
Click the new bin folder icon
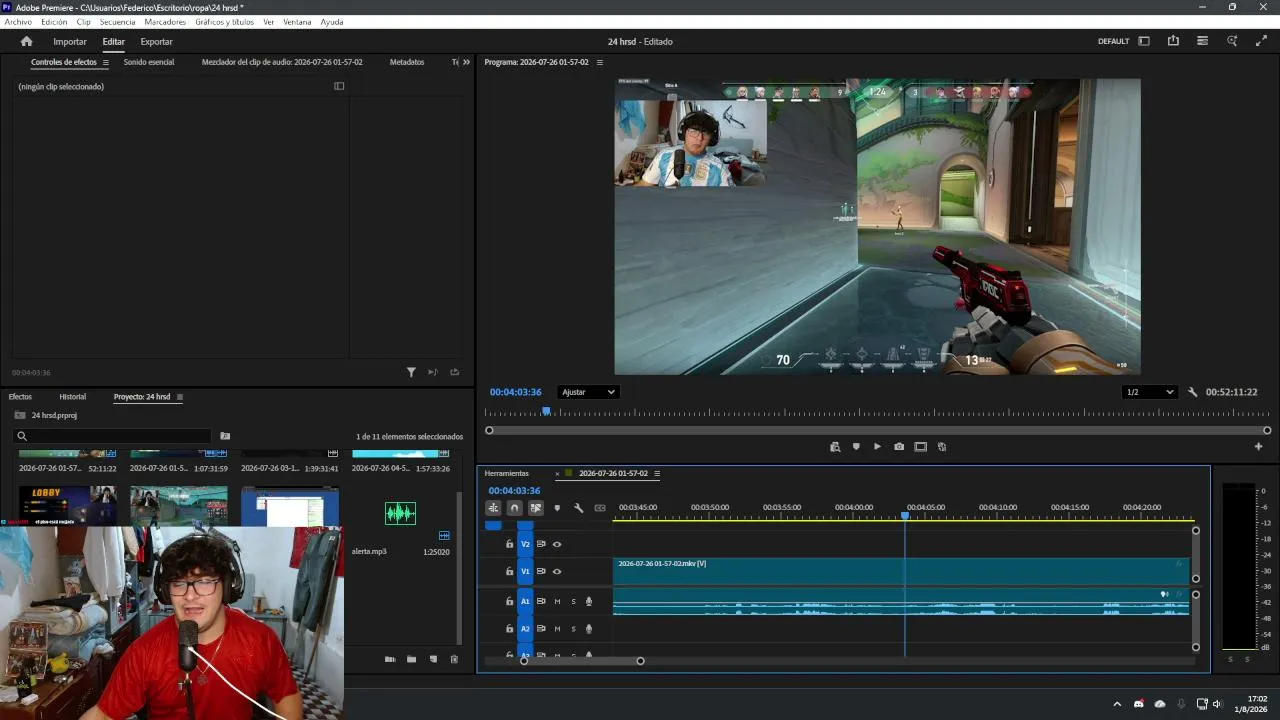click(411, 659)
